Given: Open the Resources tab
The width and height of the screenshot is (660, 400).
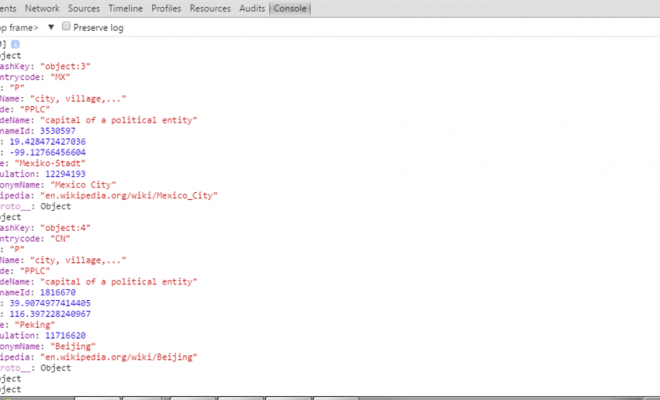Looking at the screenshot, I should (210, 8).
